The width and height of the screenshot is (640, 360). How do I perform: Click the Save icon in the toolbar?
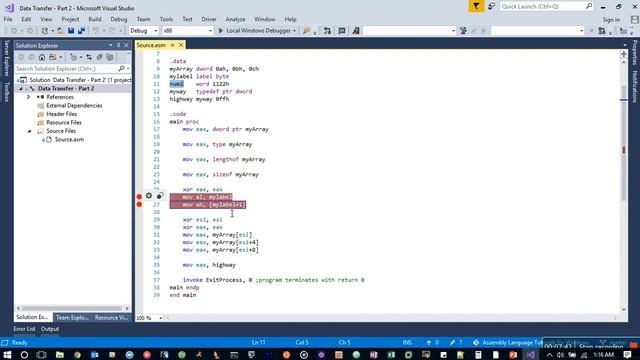click(x=71, y=31)
